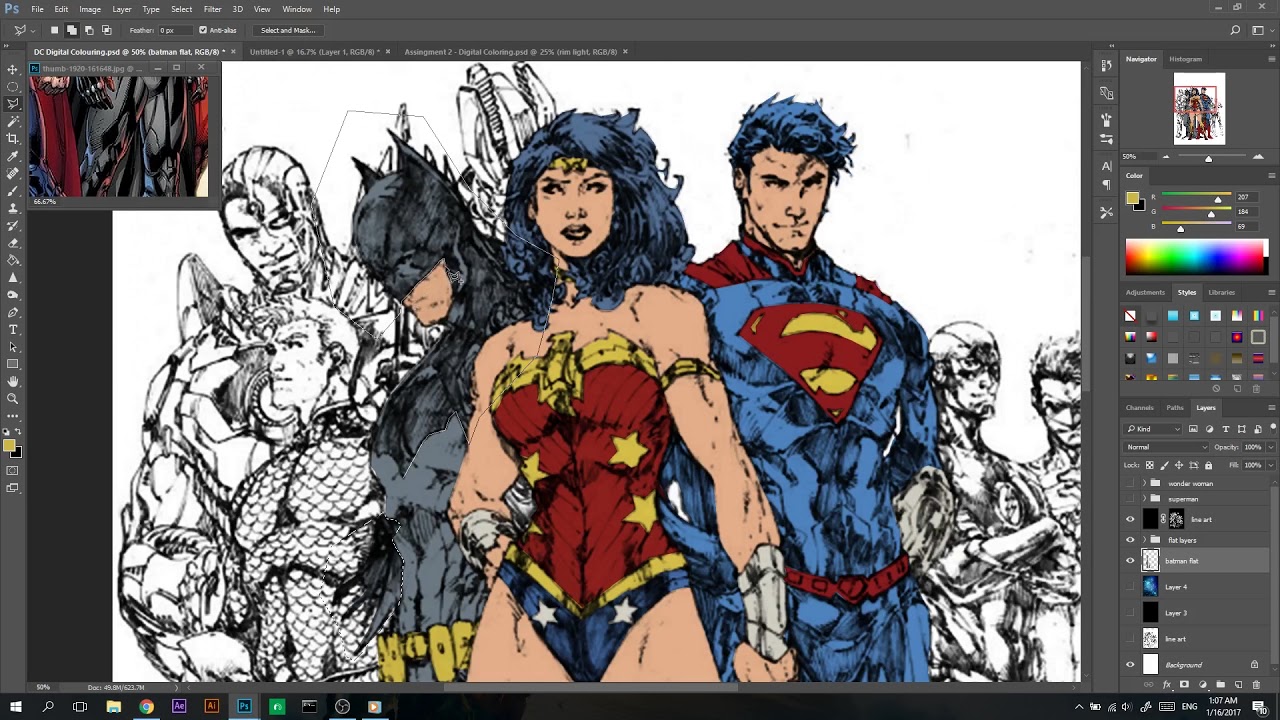Screen dimensions: 1280x720
Task: Click the foreground color swatch in toolbox
Action: coord(10,447)
